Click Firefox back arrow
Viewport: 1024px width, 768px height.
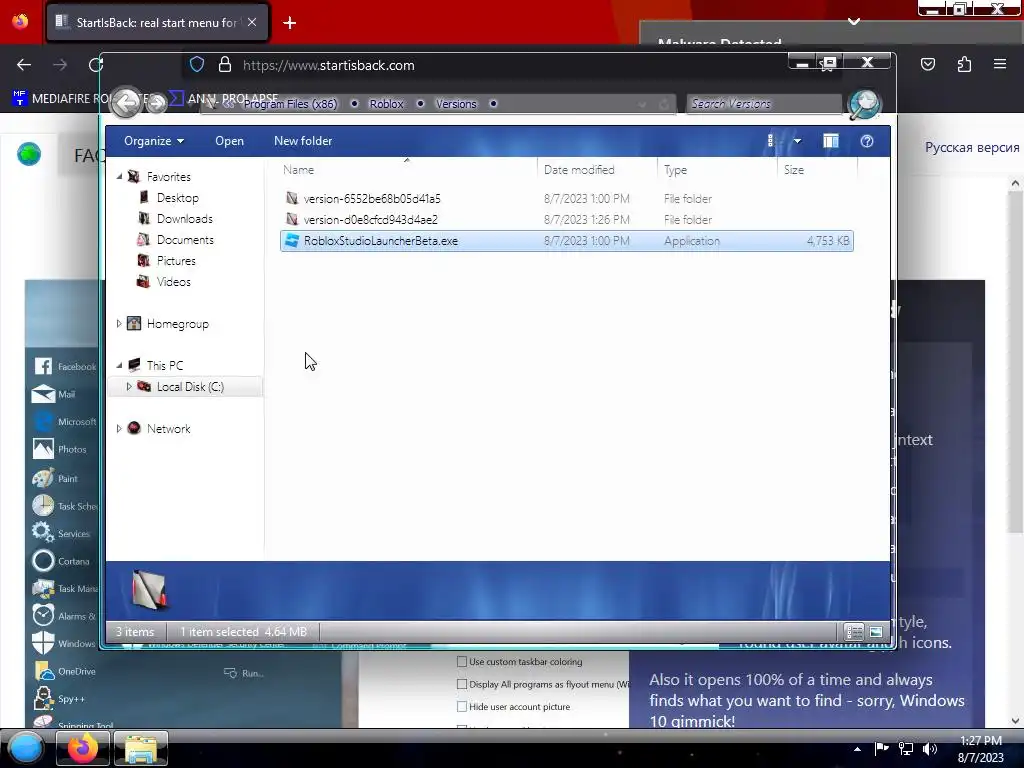(24, 65)
